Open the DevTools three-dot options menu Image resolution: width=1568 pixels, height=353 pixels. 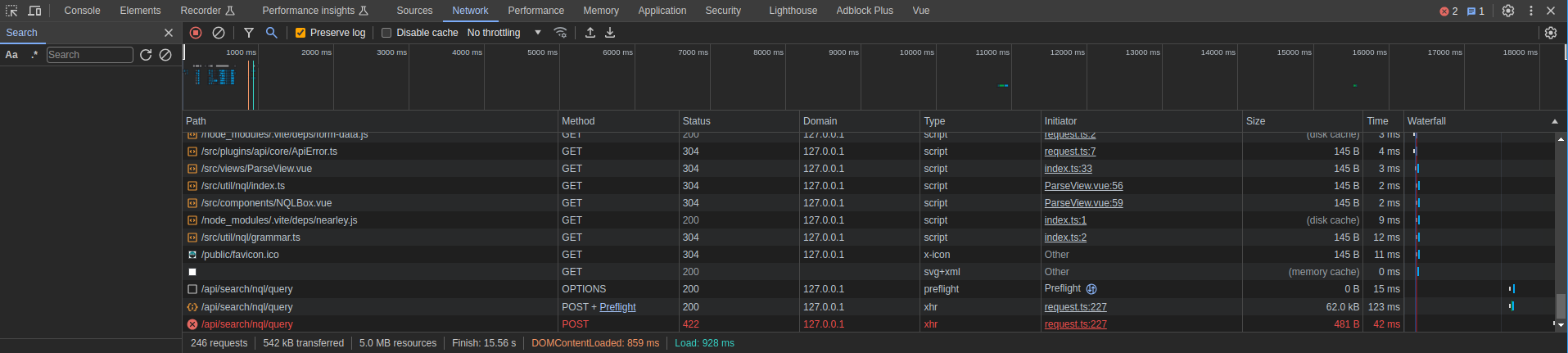[x=1530, y=11]
